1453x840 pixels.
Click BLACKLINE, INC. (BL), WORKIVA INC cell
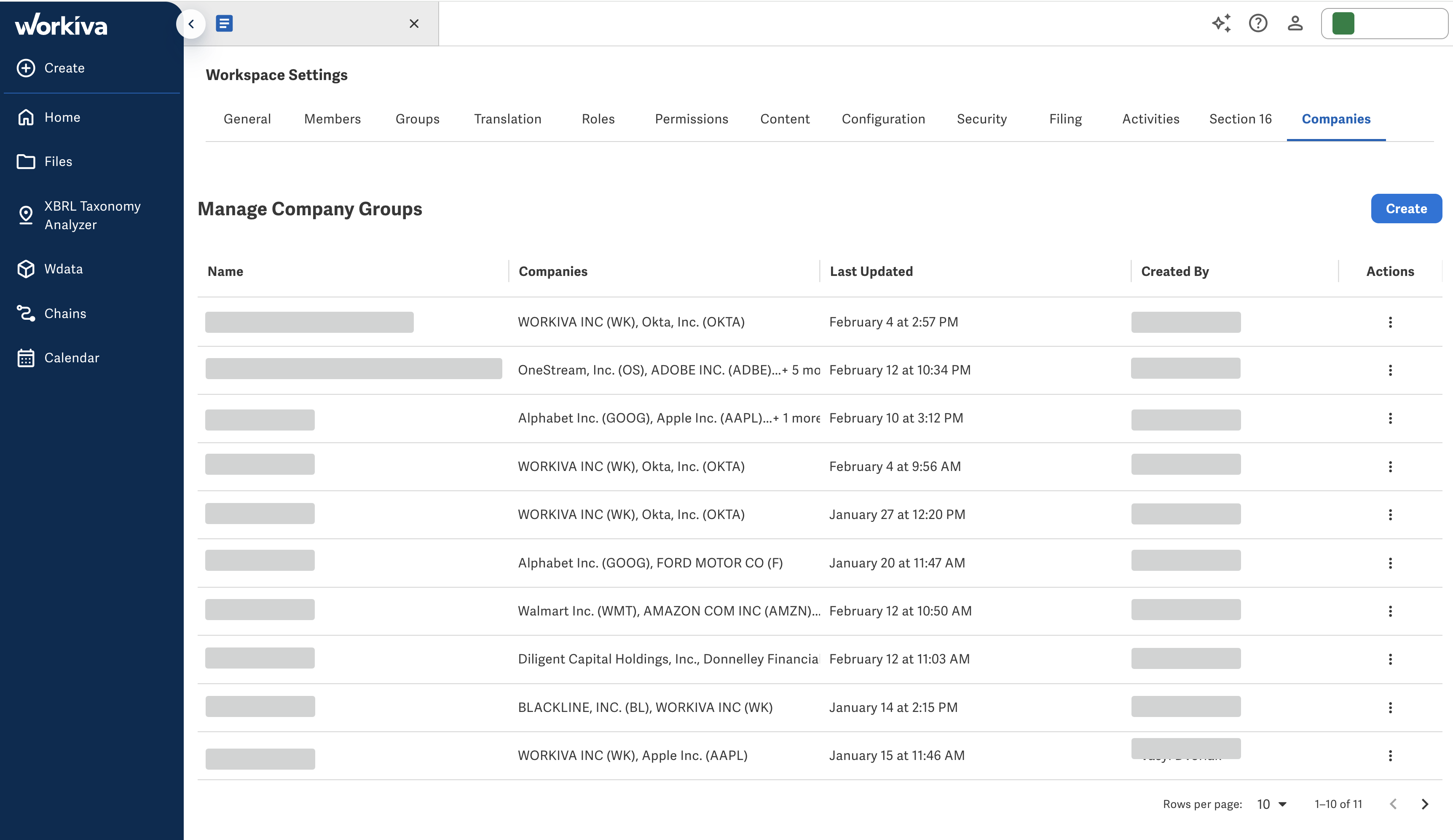(645, 707)
